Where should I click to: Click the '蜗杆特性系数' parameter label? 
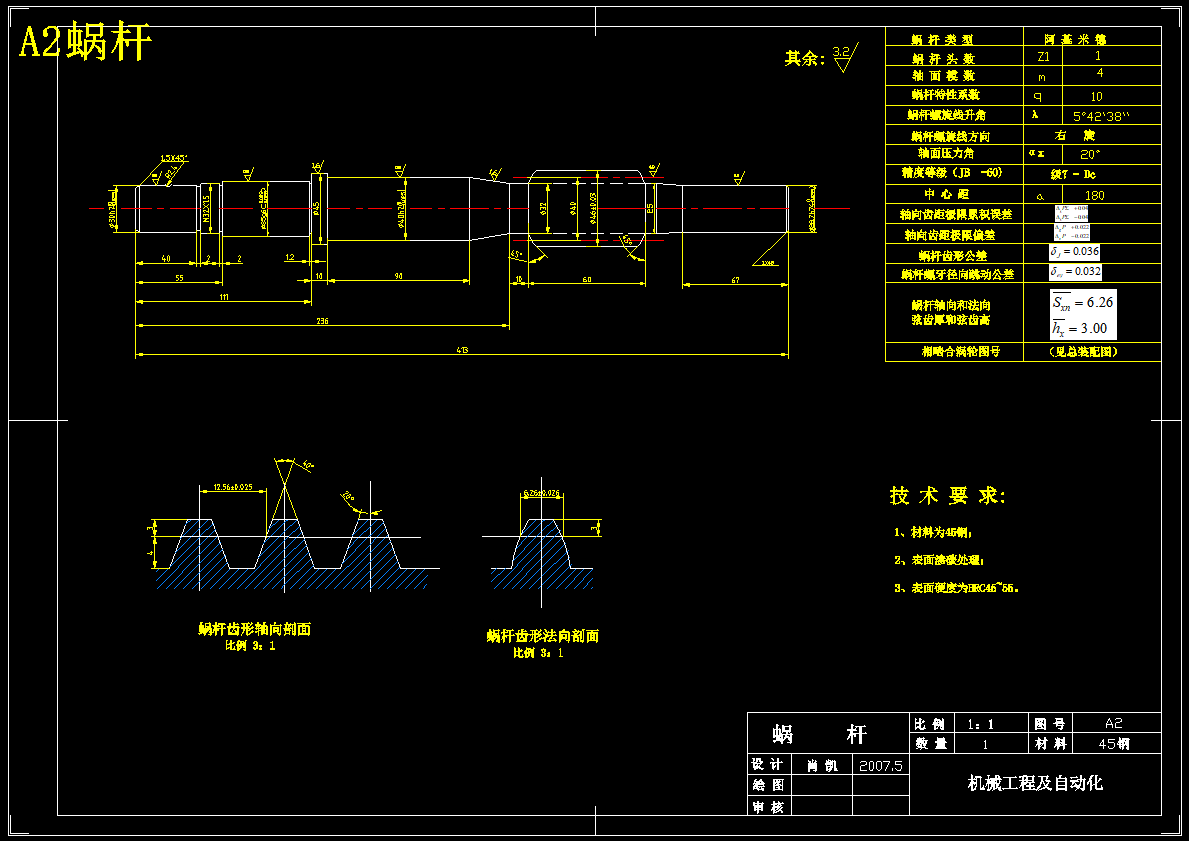pyautogui.click(x=946, y=95)
